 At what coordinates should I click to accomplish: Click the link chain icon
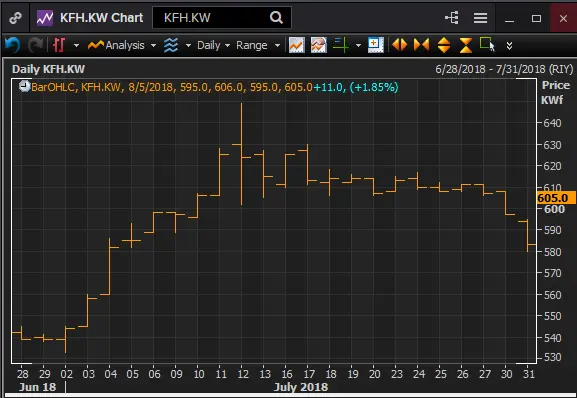click(15, 18)
